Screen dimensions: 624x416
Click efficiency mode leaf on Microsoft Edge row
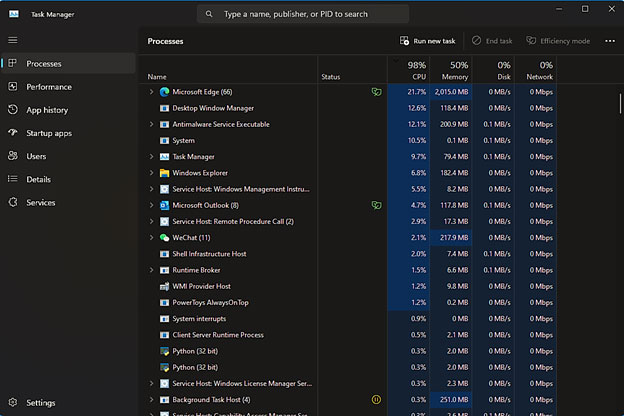[376, 92]
